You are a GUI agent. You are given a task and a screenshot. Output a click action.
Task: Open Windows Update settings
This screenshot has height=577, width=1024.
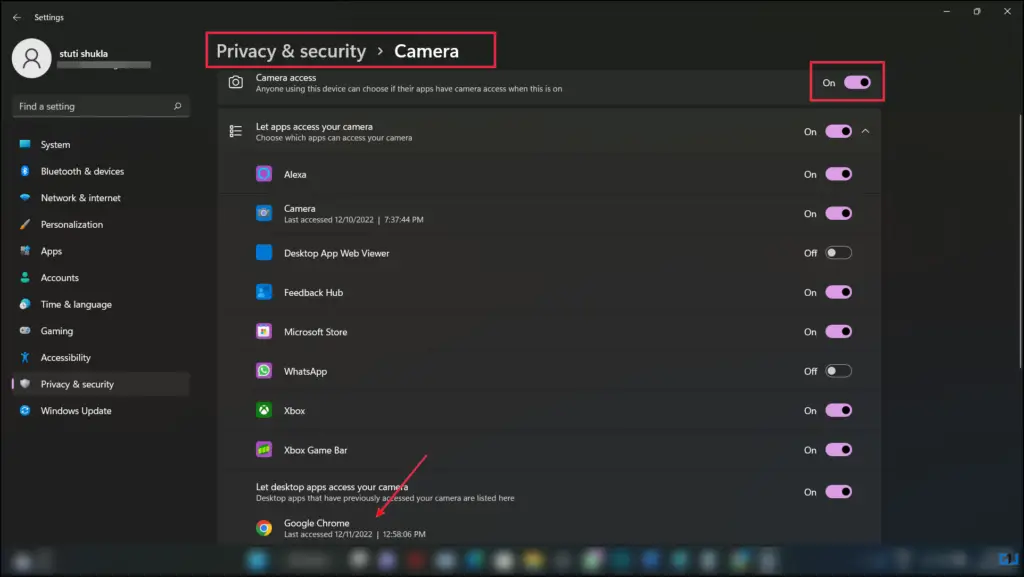click(101, 411)
